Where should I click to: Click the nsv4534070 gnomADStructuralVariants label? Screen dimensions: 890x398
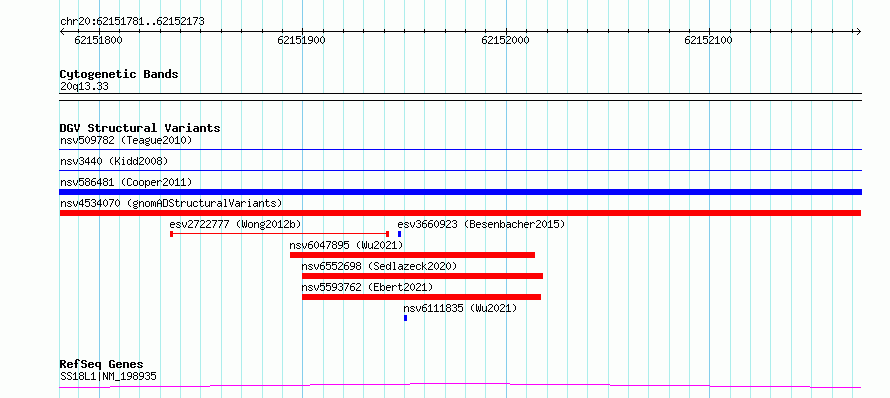(171, 203)
